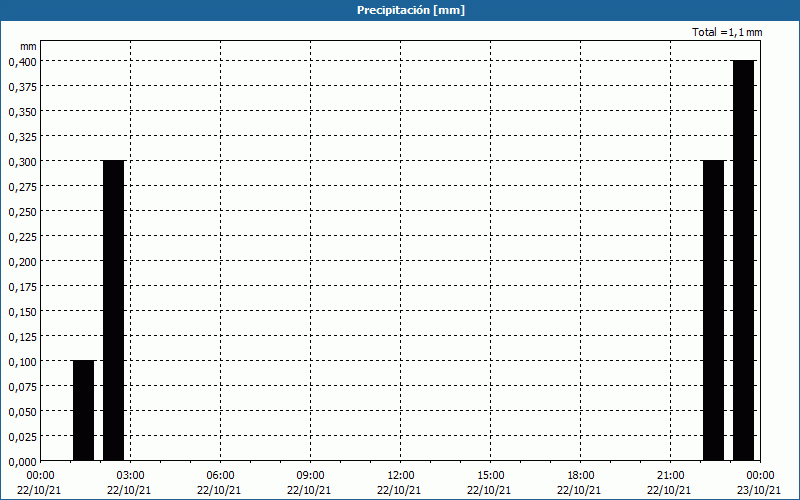This screenshot has height=500, width=800.
Task: Click the 0,275 y-axis label
Action: click(22, 187)
